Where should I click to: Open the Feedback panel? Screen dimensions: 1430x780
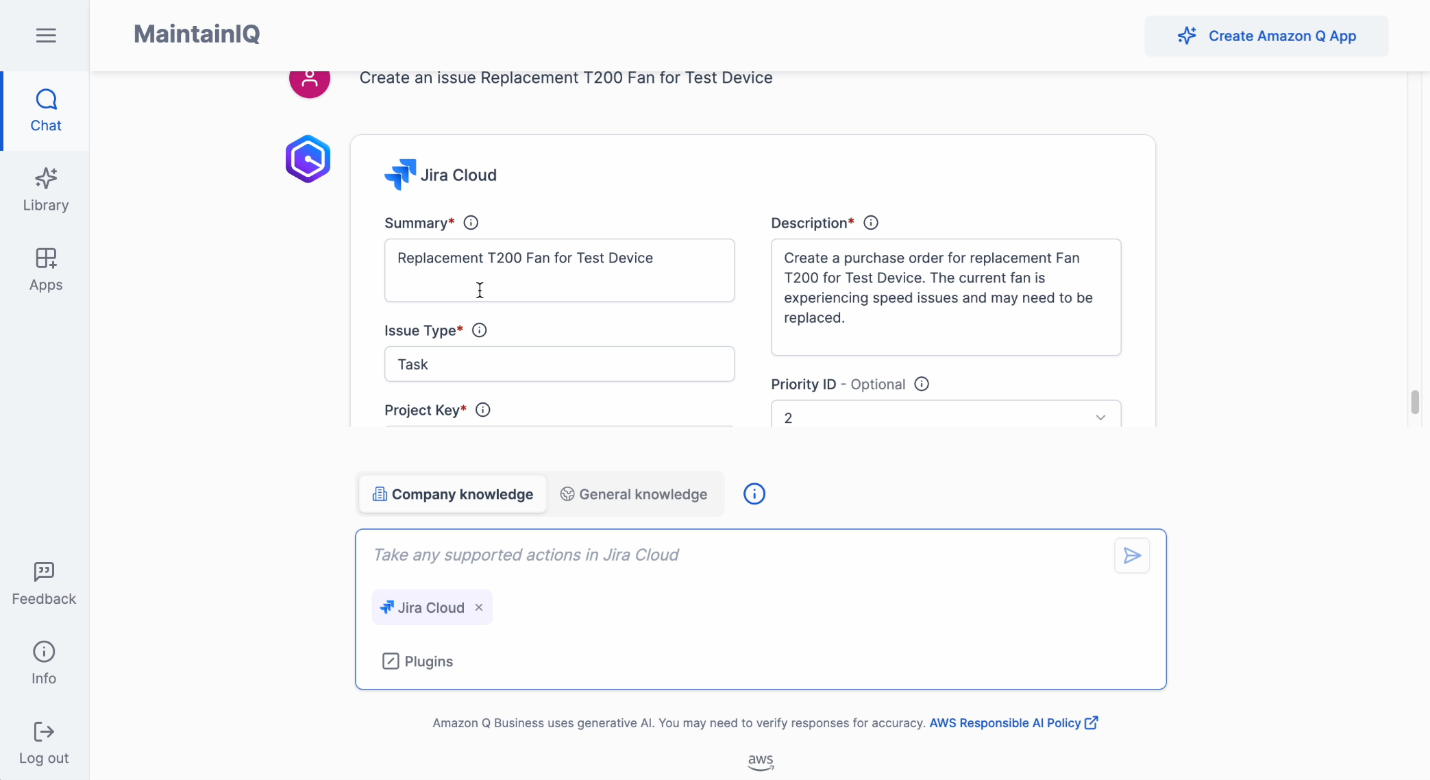[x=44, y=584]
